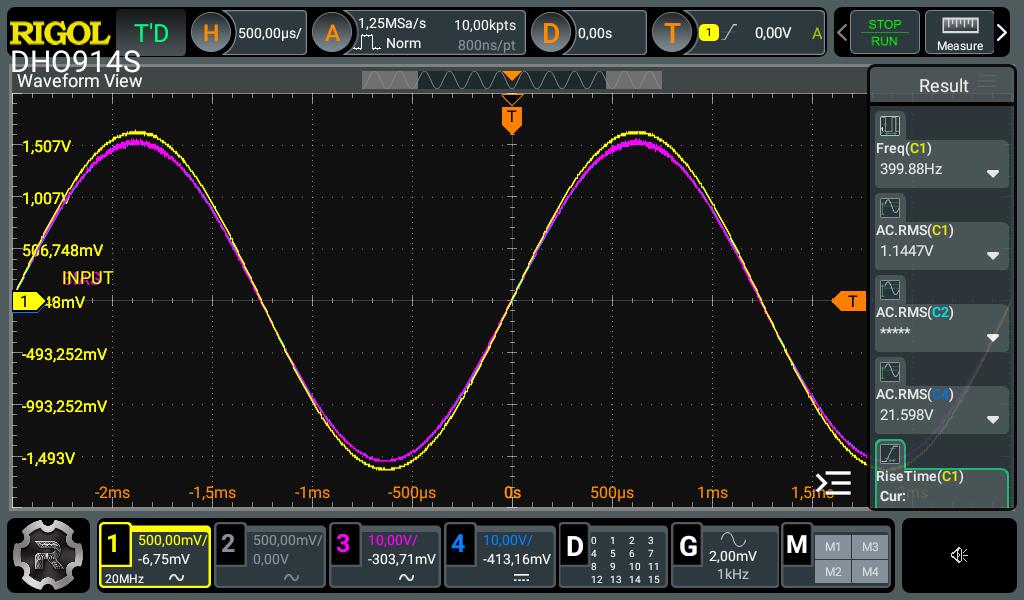Toggle channel 4 via its blue label
This screenshot has width=1024, height=600.
click(458, 543)
